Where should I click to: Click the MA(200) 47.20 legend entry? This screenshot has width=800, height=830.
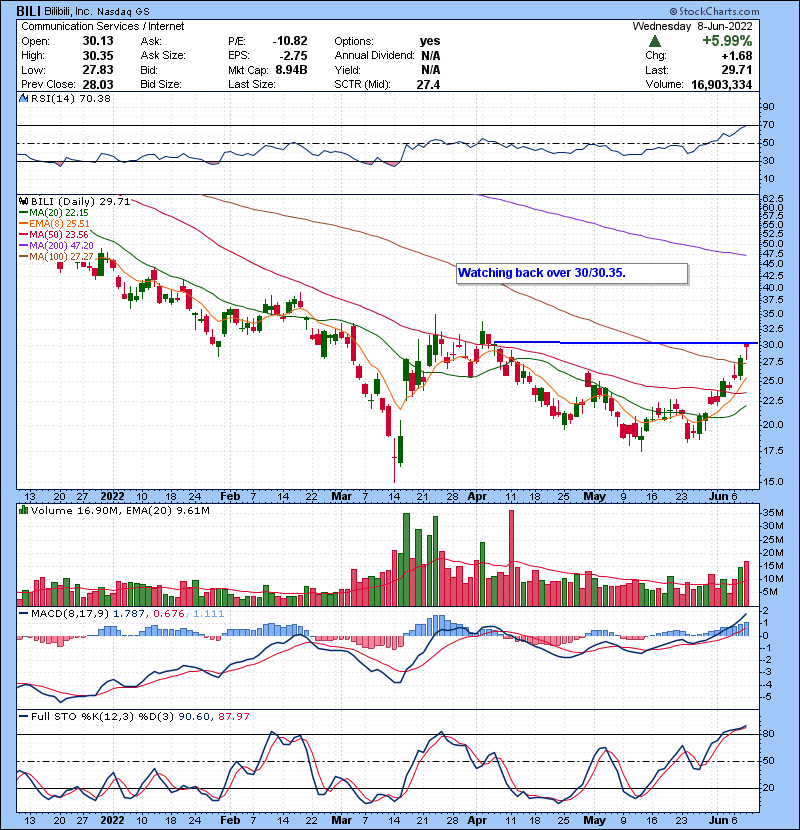click(x=57, y=246)
